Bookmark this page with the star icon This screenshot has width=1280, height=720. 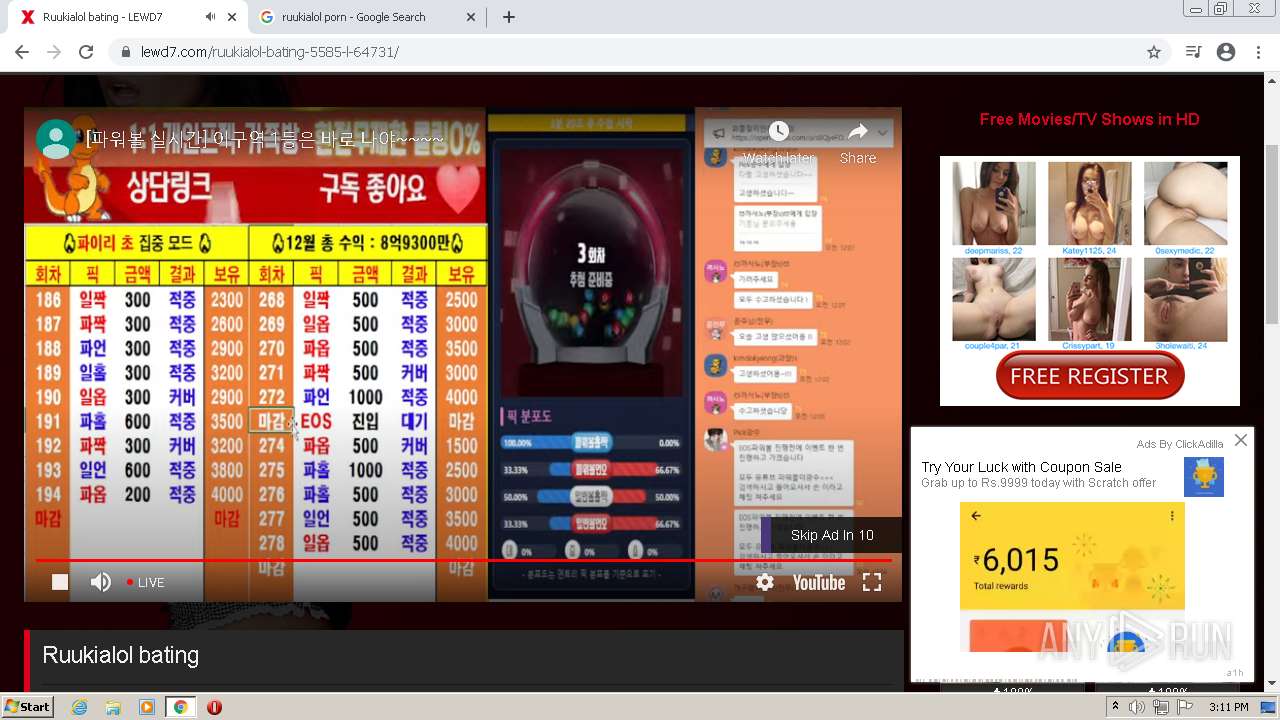[x=1154, y=52]
